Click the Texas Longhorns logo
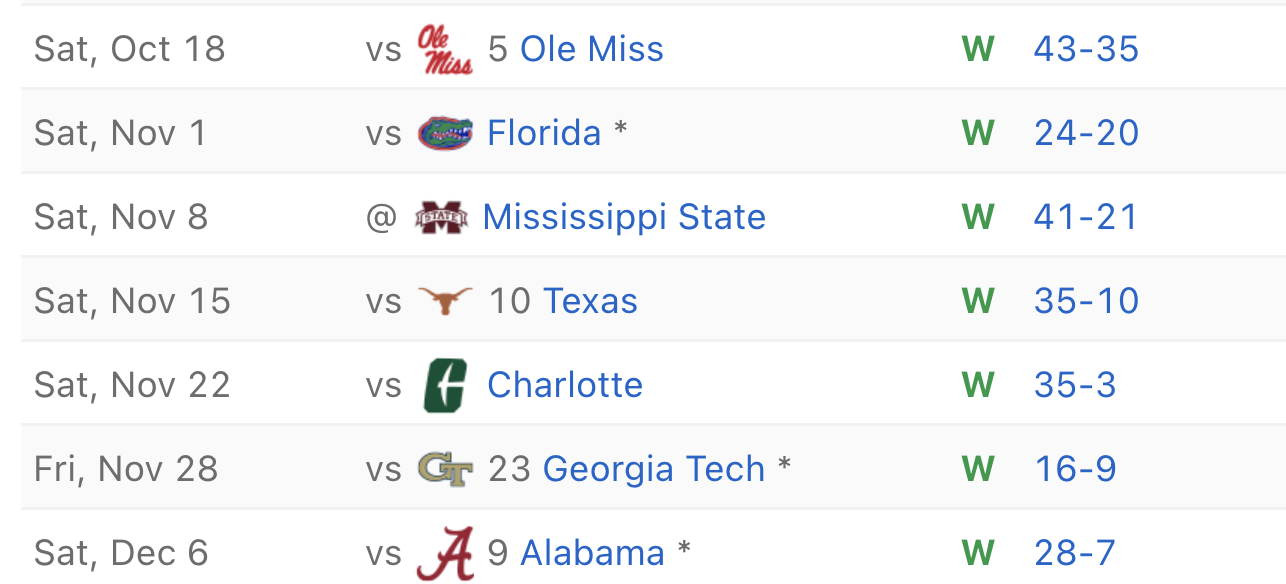Screen dimensions: 1286x584 (445, 301)
